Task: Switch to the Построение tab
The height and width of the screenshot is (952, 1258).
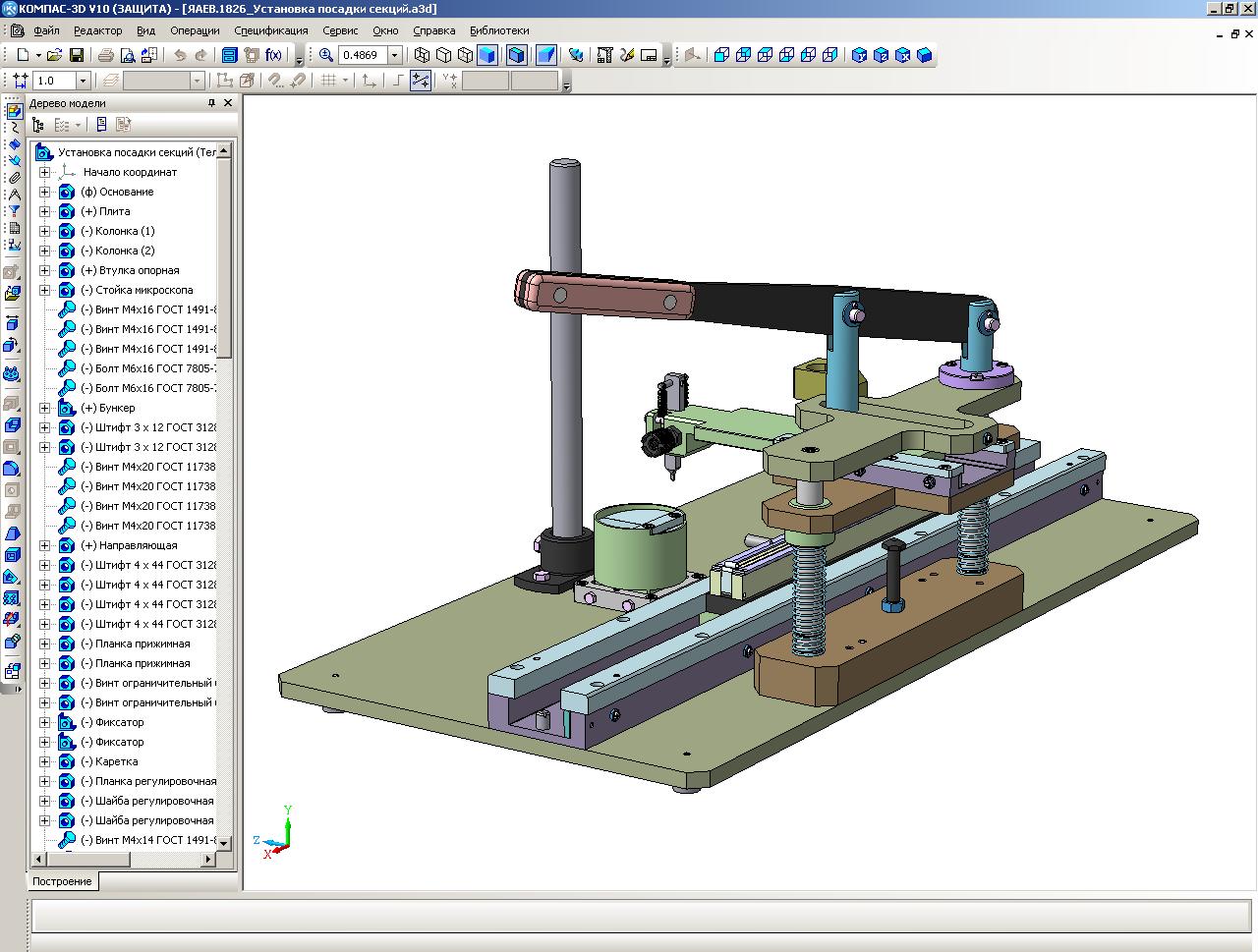Action: (62, 881)
